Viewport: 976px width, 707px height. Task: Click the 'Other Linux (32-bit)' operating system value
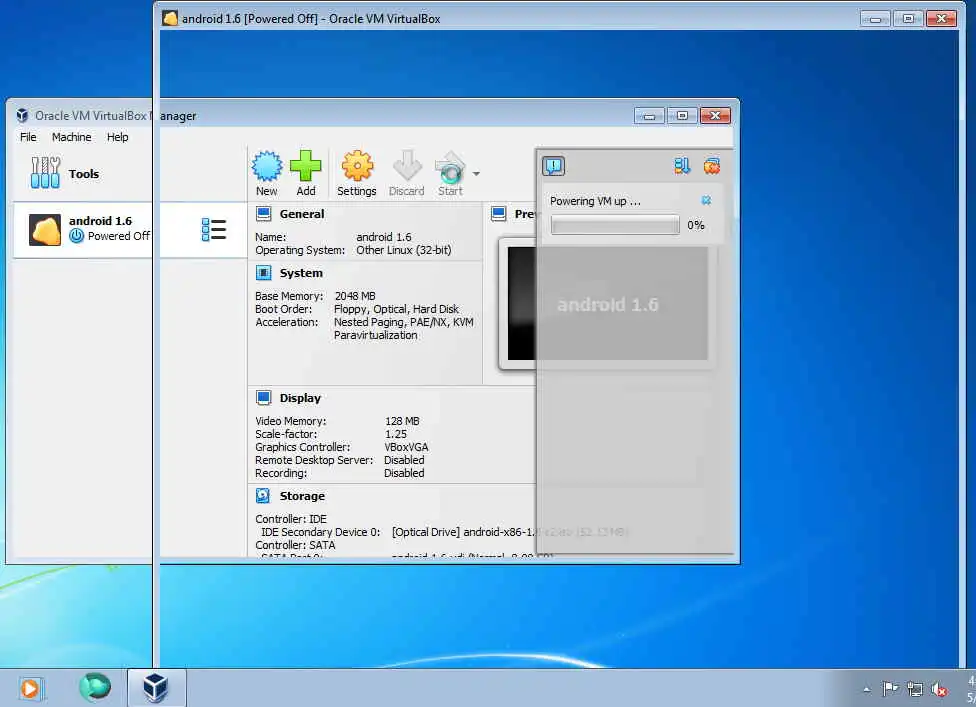(x=404, y=250)
